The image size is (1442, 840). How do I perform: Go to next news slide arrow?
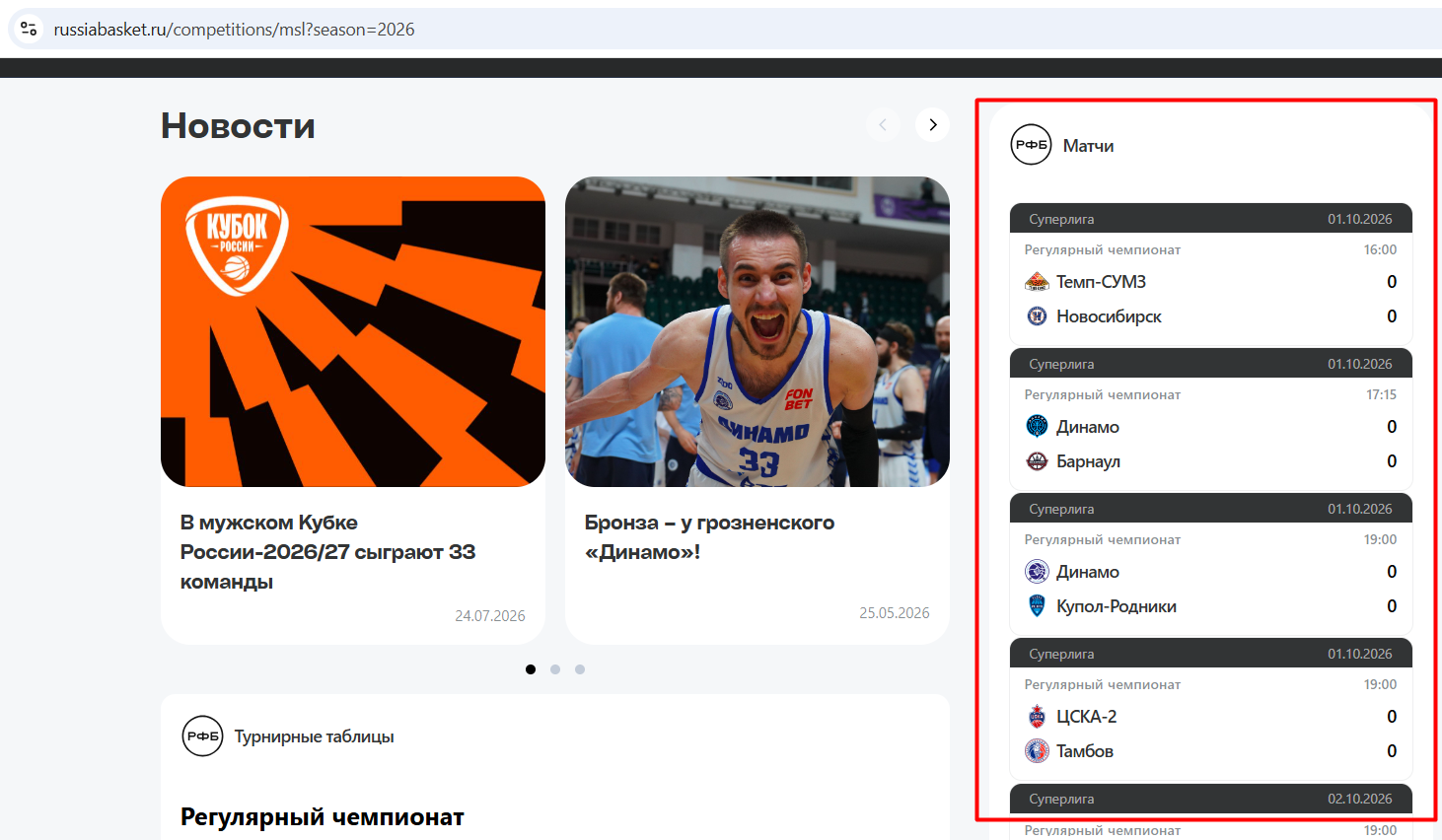932,125
